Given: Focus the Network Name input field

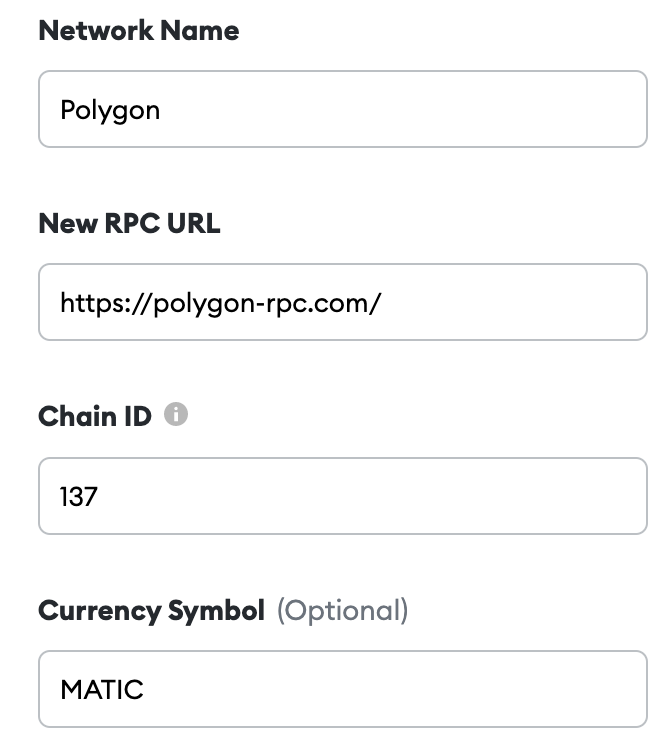Looking at the screenshot, I should tap(342, 109).
